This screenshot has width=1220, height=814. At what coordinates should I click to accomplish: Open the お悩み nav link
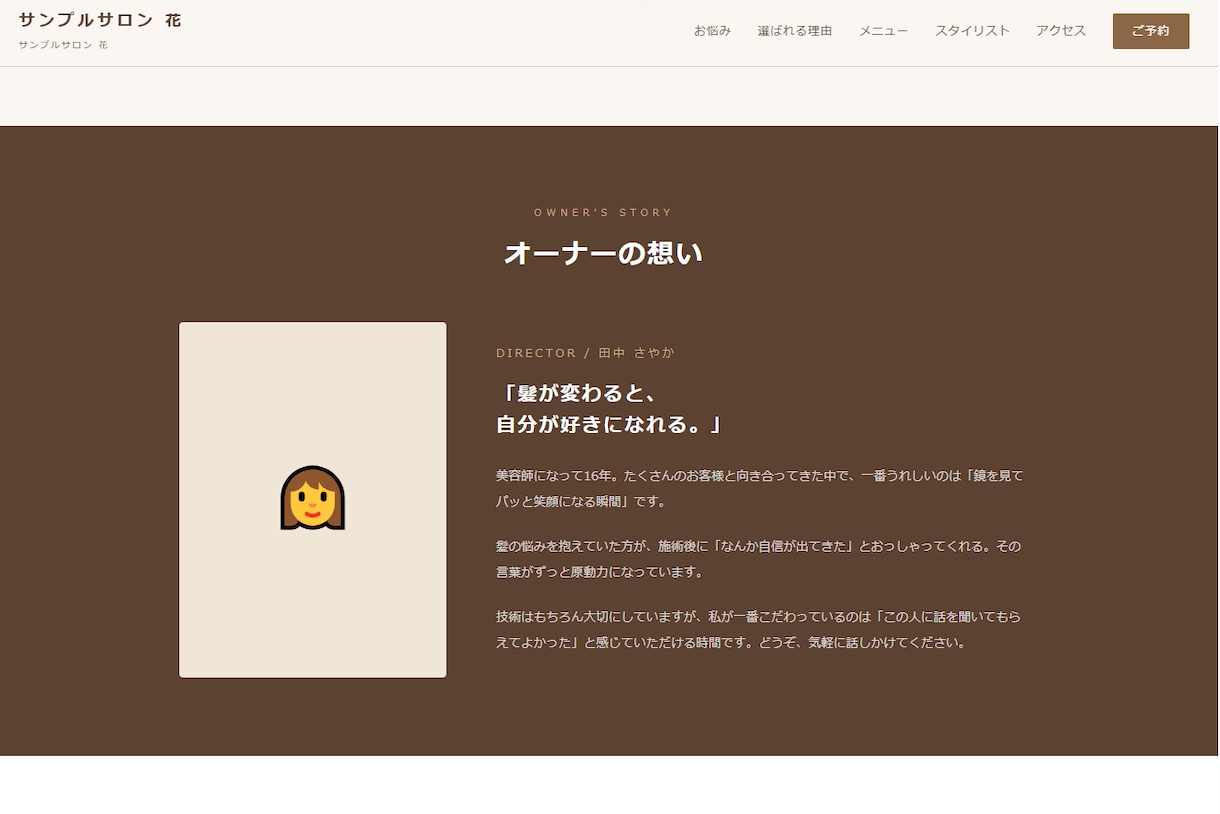(712, 31)
